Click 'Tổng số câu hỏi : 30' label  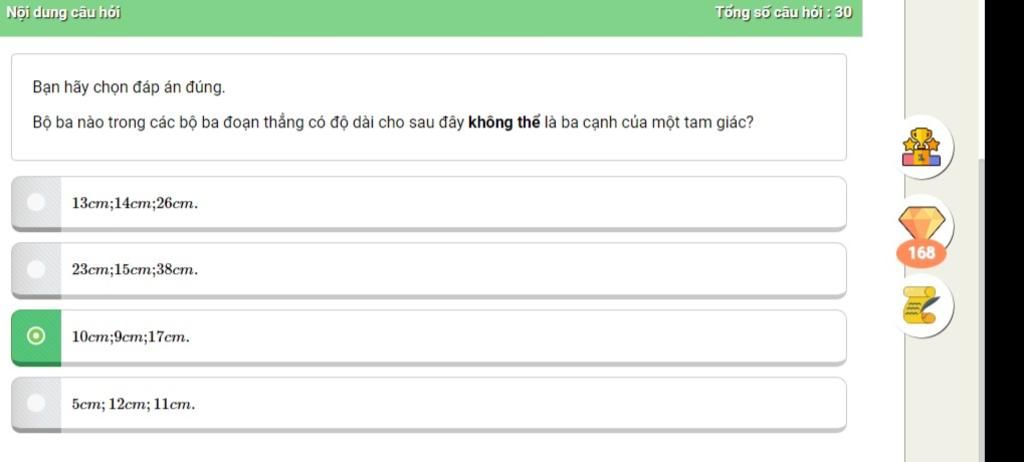pyautogui.click(x=783, y=12)
